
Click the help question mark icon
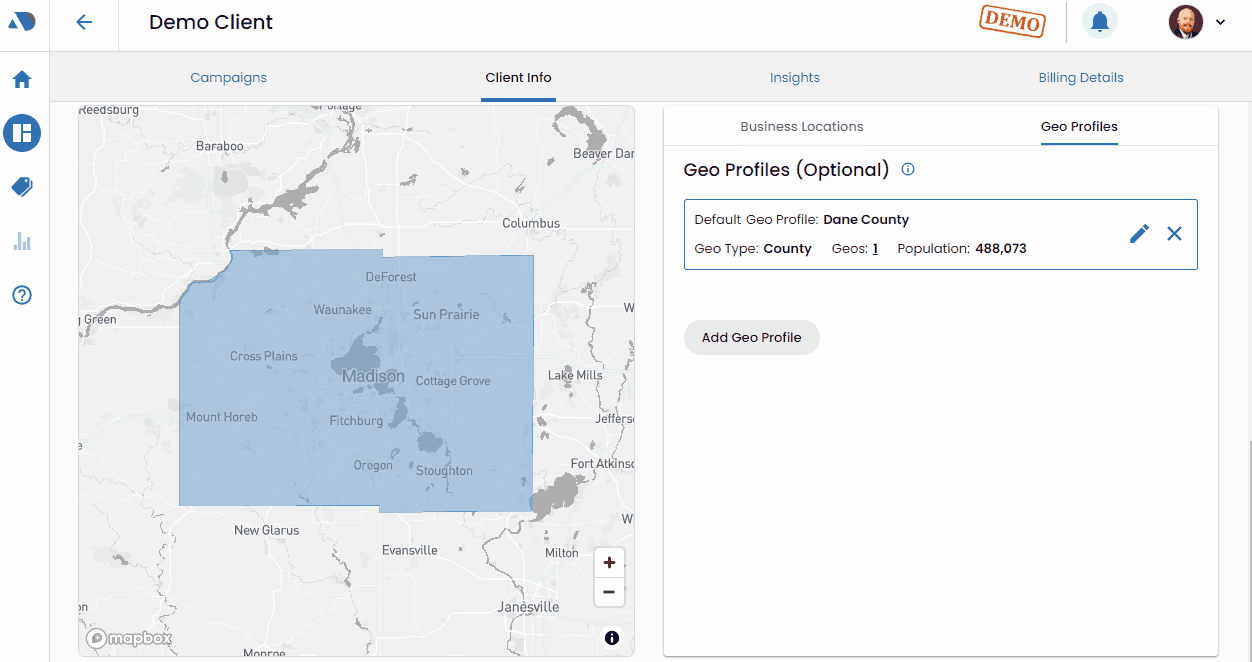pyautogui.click(x=22, y=295)
